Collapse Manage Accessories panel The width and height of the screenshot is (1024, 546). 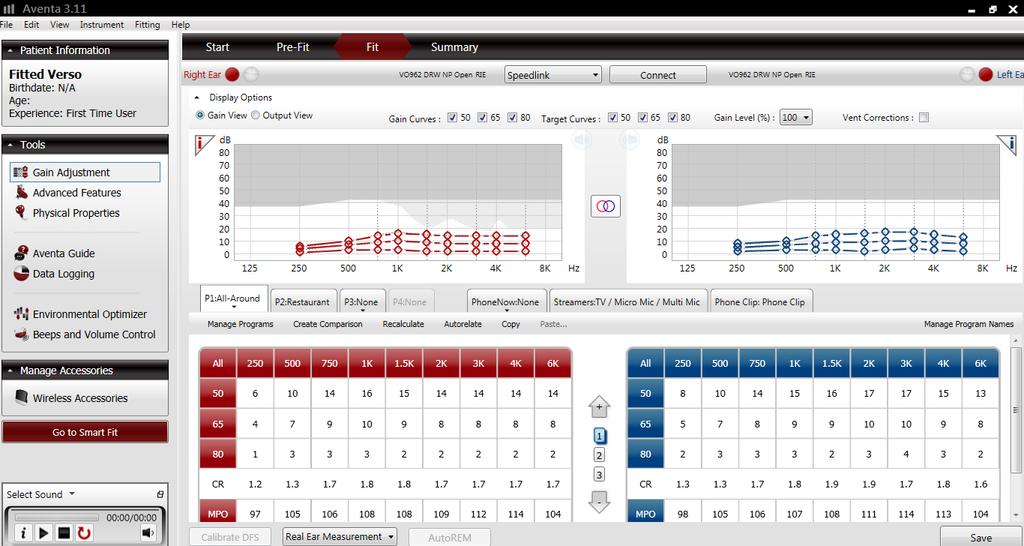pos(10,370)
